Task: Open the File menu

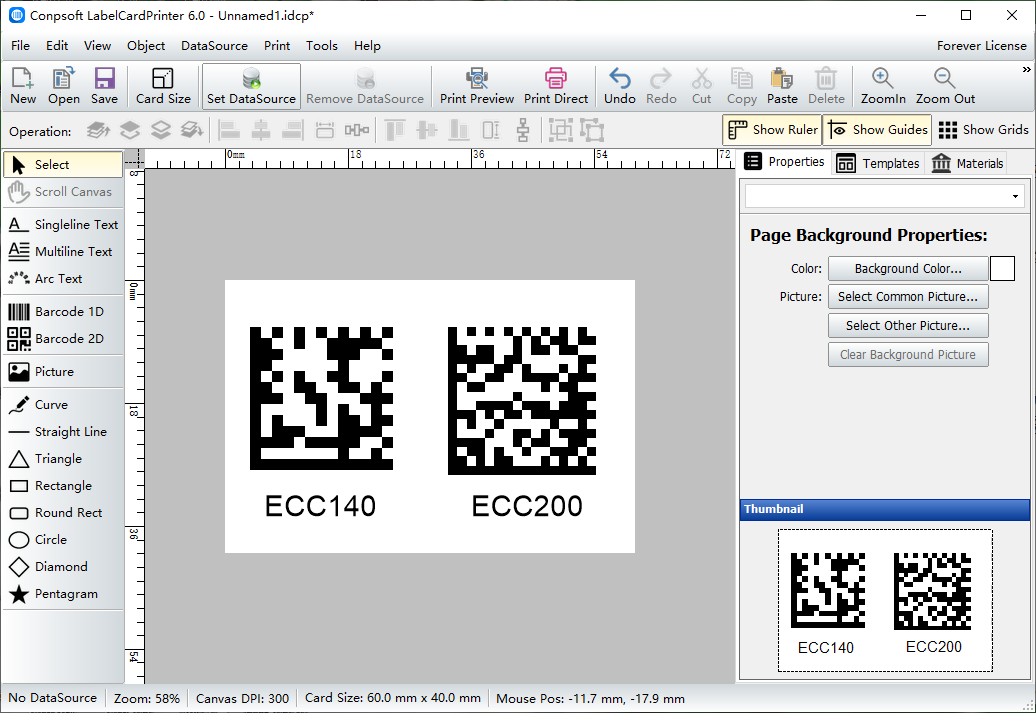Action: [20, 46]
